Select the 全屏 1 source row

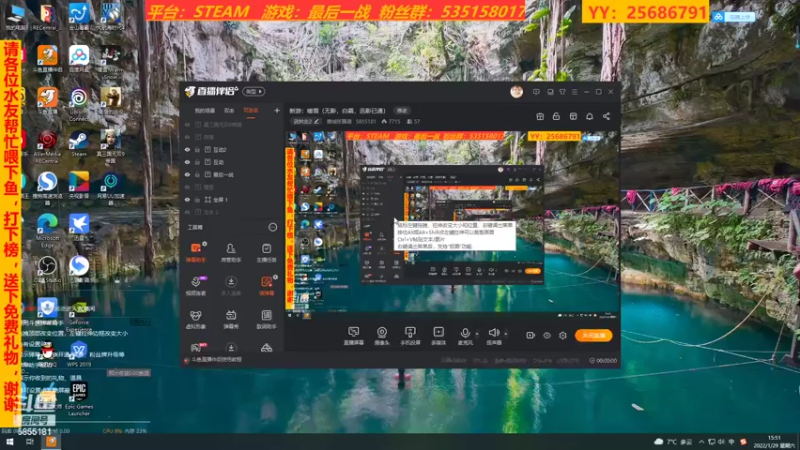[232, 199]
